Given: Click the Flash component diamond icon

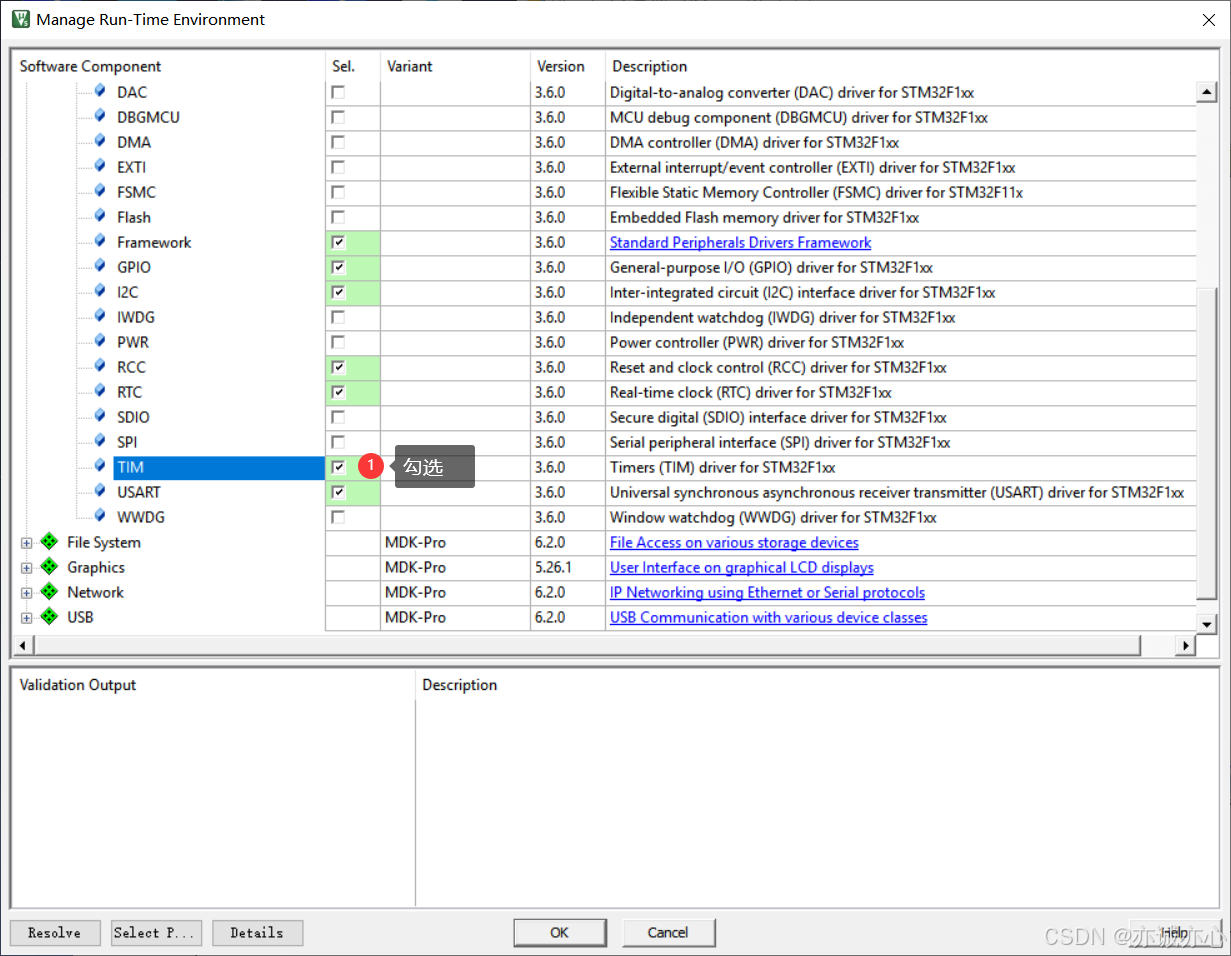Looking at the screenshot, I should [x=100, y=216].
